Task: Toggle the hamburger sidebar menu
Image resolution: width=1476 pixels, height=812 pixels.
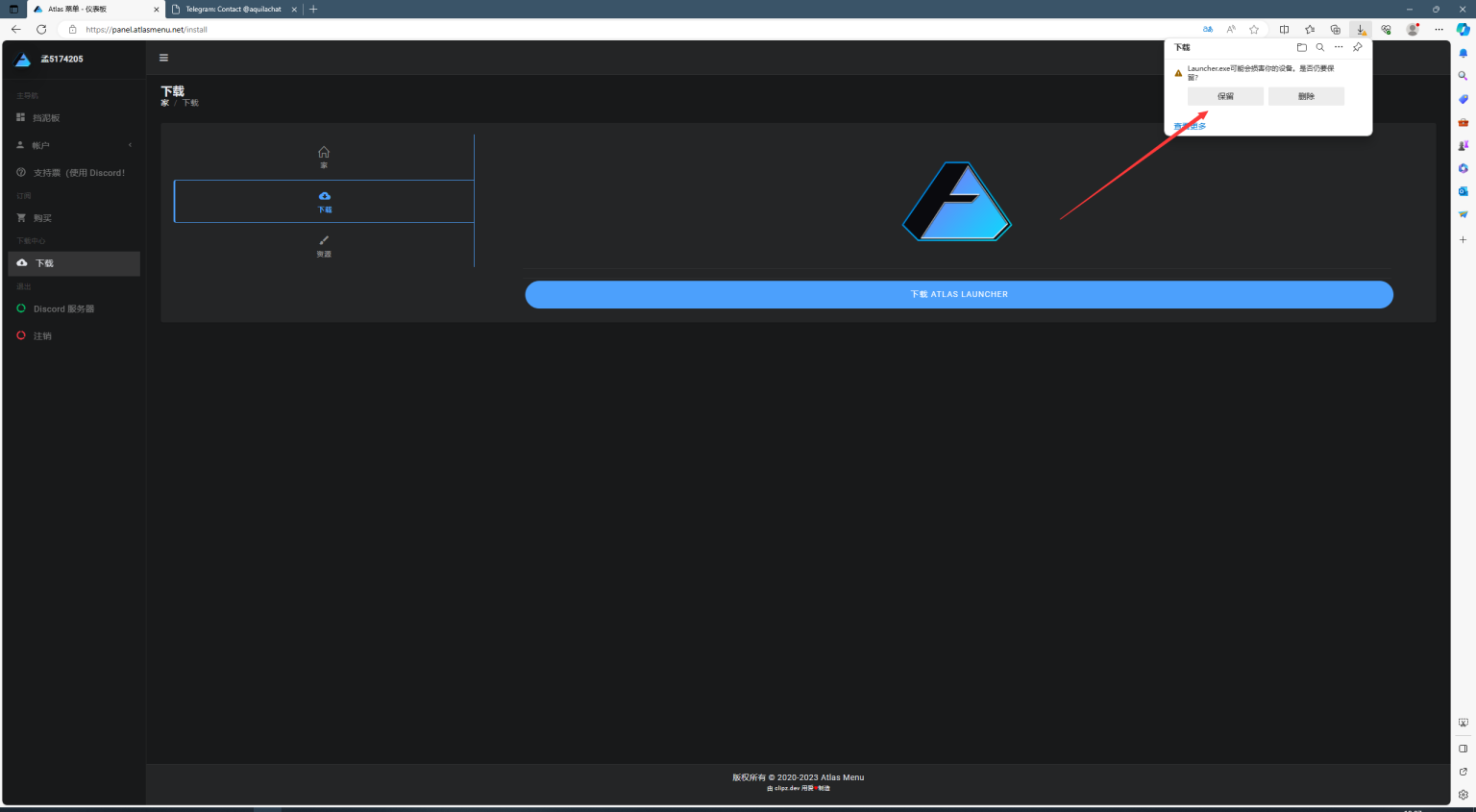Action: tap(163, 58)
